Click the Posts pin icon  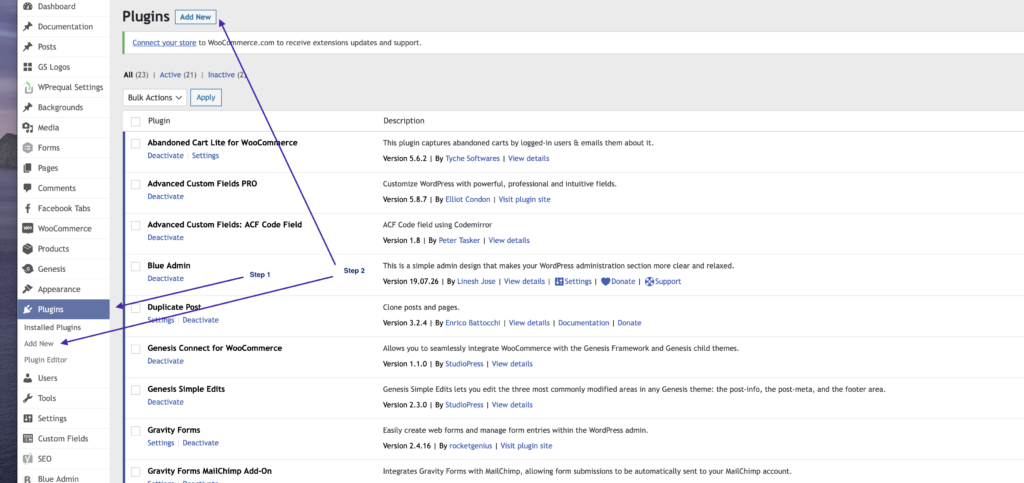point(27,47)
